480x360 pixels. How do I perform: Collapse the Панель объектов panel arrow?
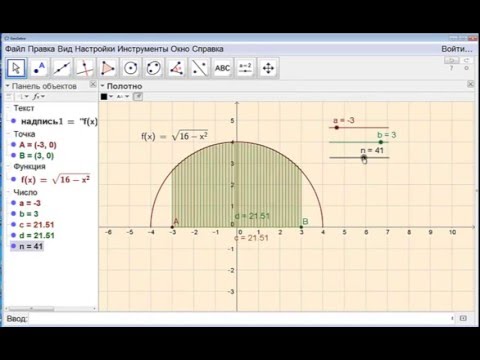(7, 86)
